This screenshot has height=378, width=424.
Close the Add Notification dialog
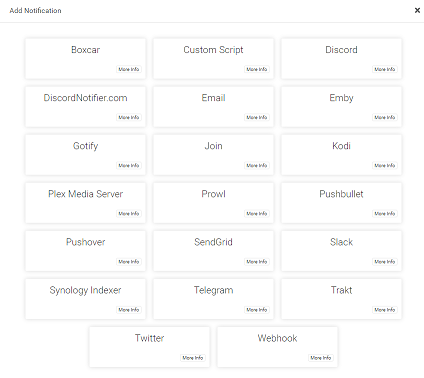point(417,10)
